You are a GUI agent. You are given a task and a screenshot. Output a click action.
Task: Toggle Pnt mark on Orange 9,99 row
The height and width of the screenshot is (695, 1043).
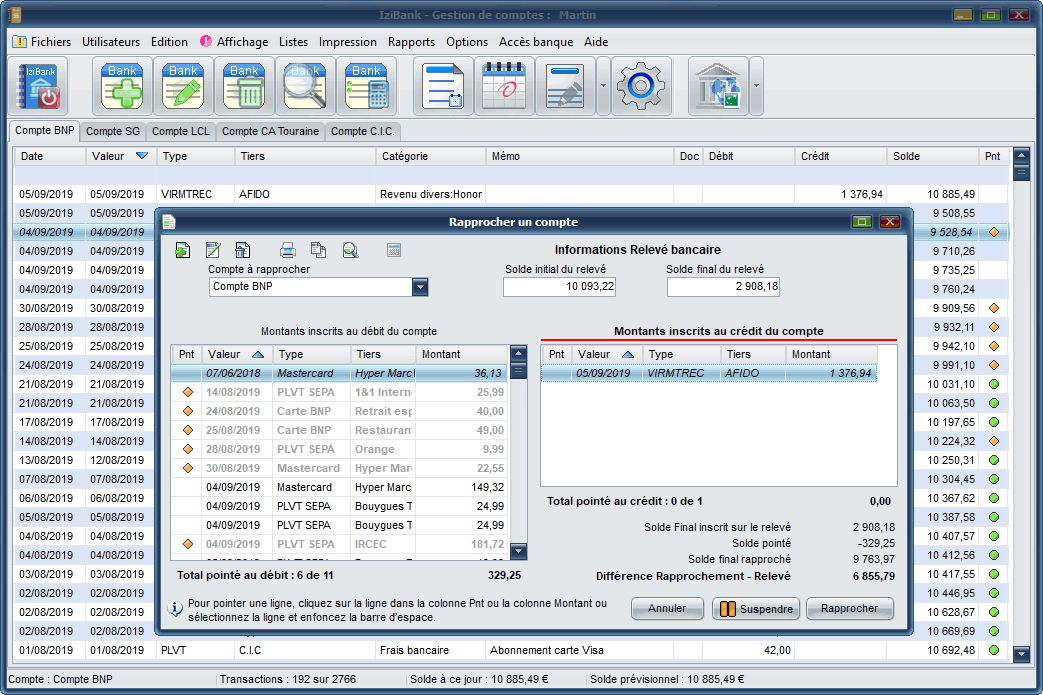click(186, 450)
